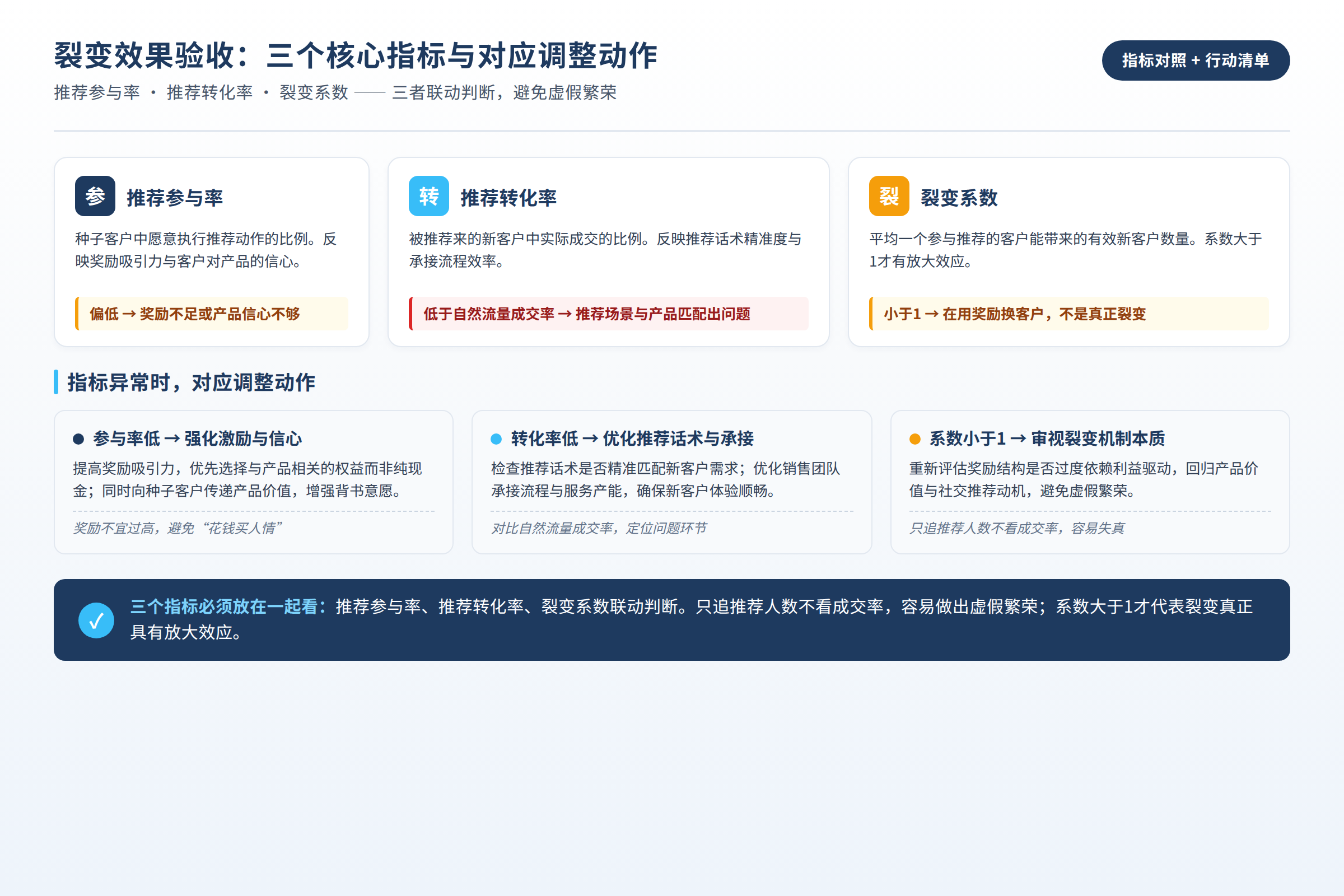Viewport: 1344px width, 896px height.
Task: Click the 推荐参与率 card heading
Action: (x=175, y=198)
